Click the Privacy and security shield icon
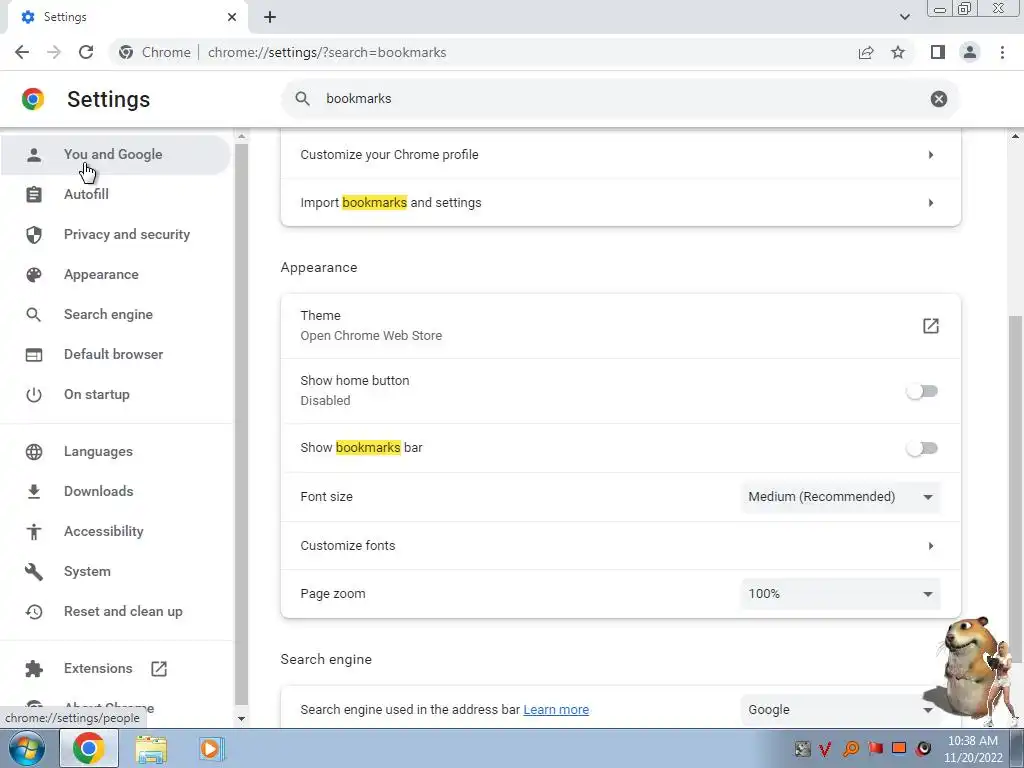 click(x=33, y=234)
